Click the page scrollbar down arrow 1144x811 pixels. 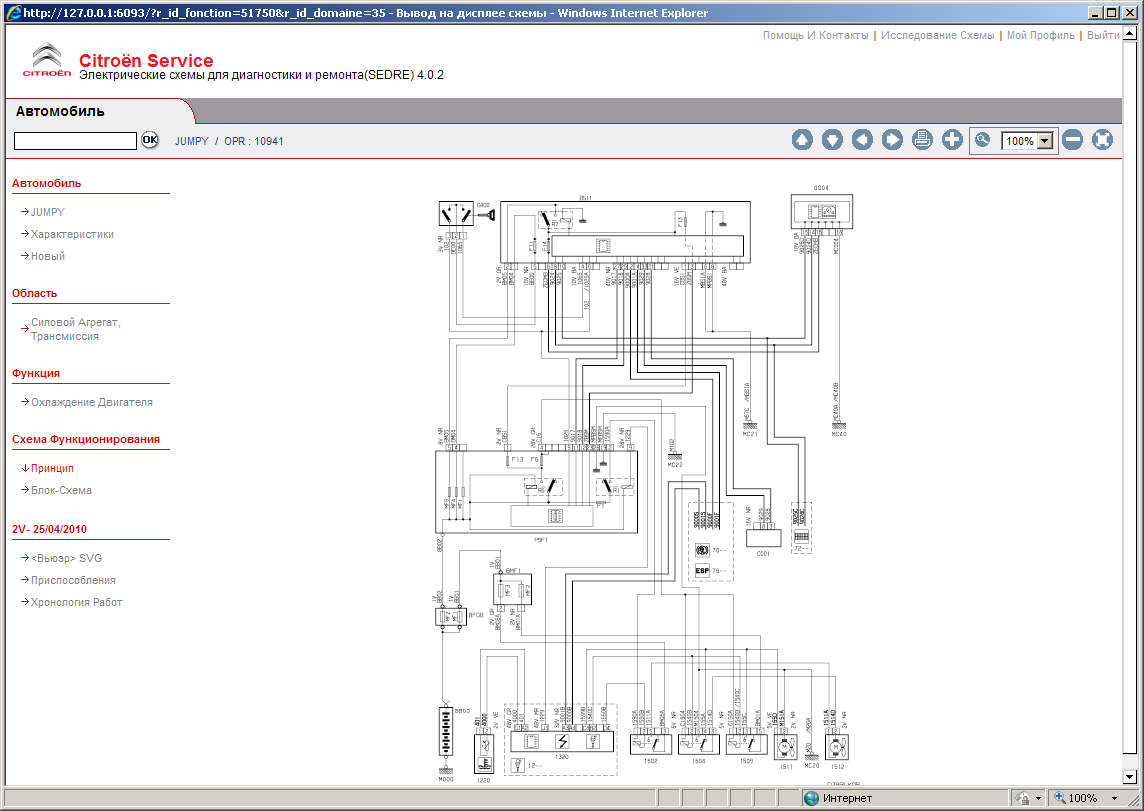1129,777
